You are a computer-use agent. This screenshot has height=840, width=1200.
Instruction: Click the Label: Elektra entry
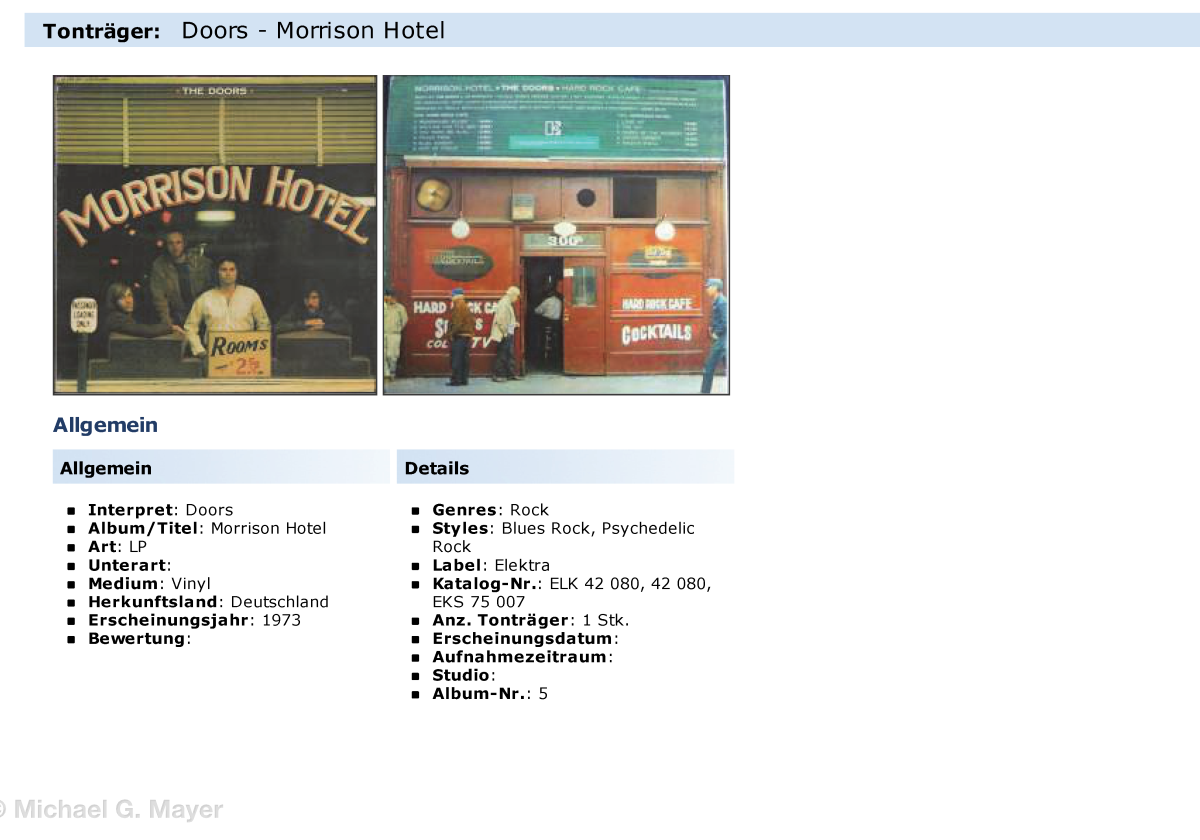tap(491, 565)
